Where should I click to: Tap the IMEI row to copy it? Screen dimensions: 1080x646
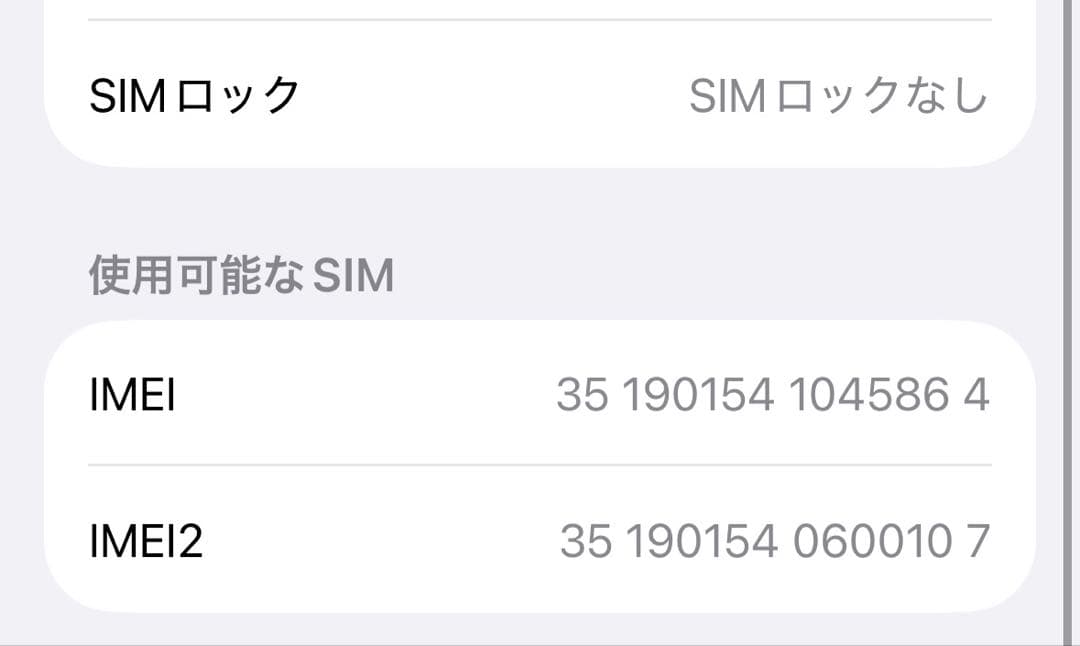pos(540,396)
